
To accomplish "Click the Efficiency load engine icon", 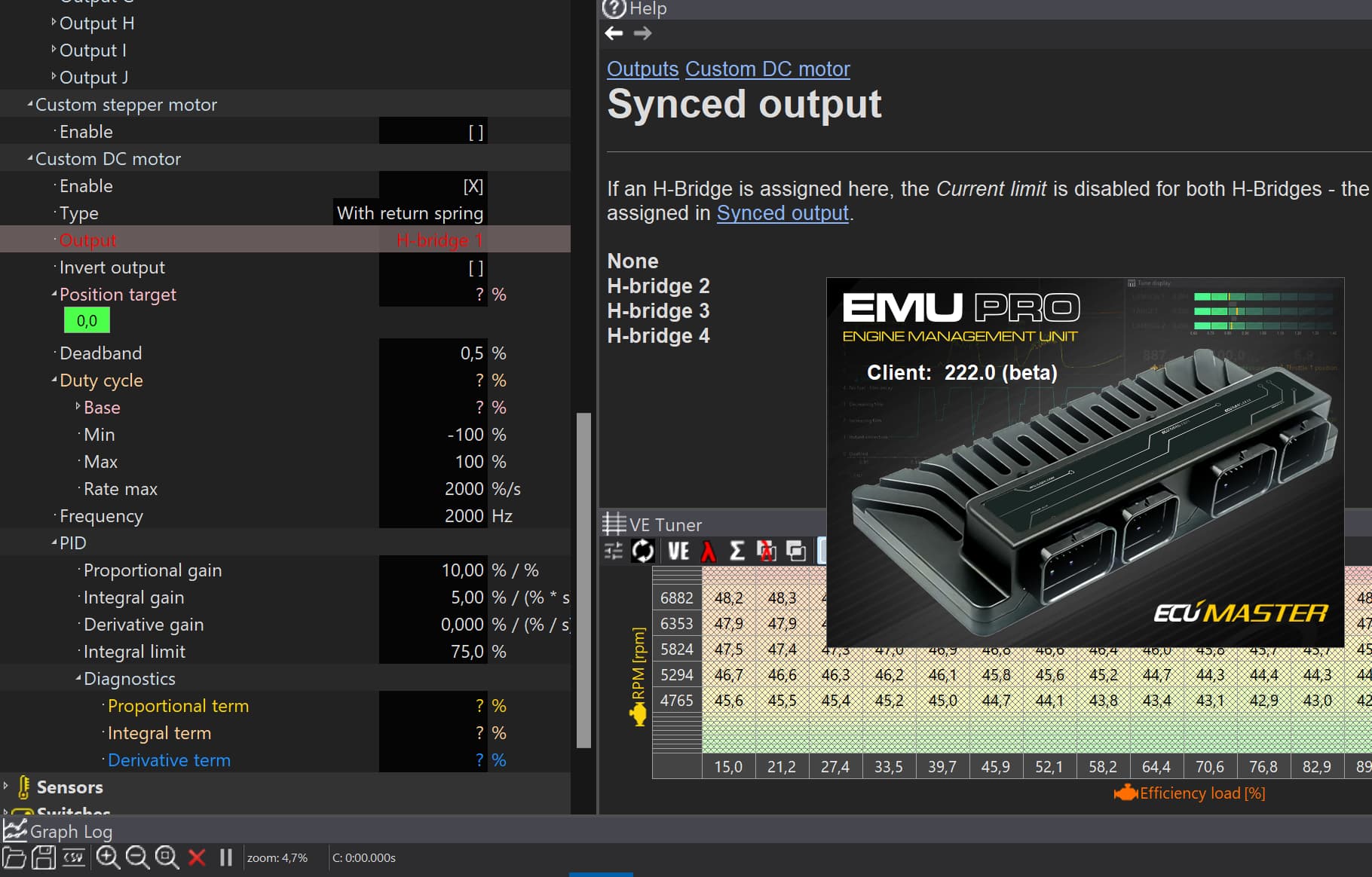I will 1125,793.
